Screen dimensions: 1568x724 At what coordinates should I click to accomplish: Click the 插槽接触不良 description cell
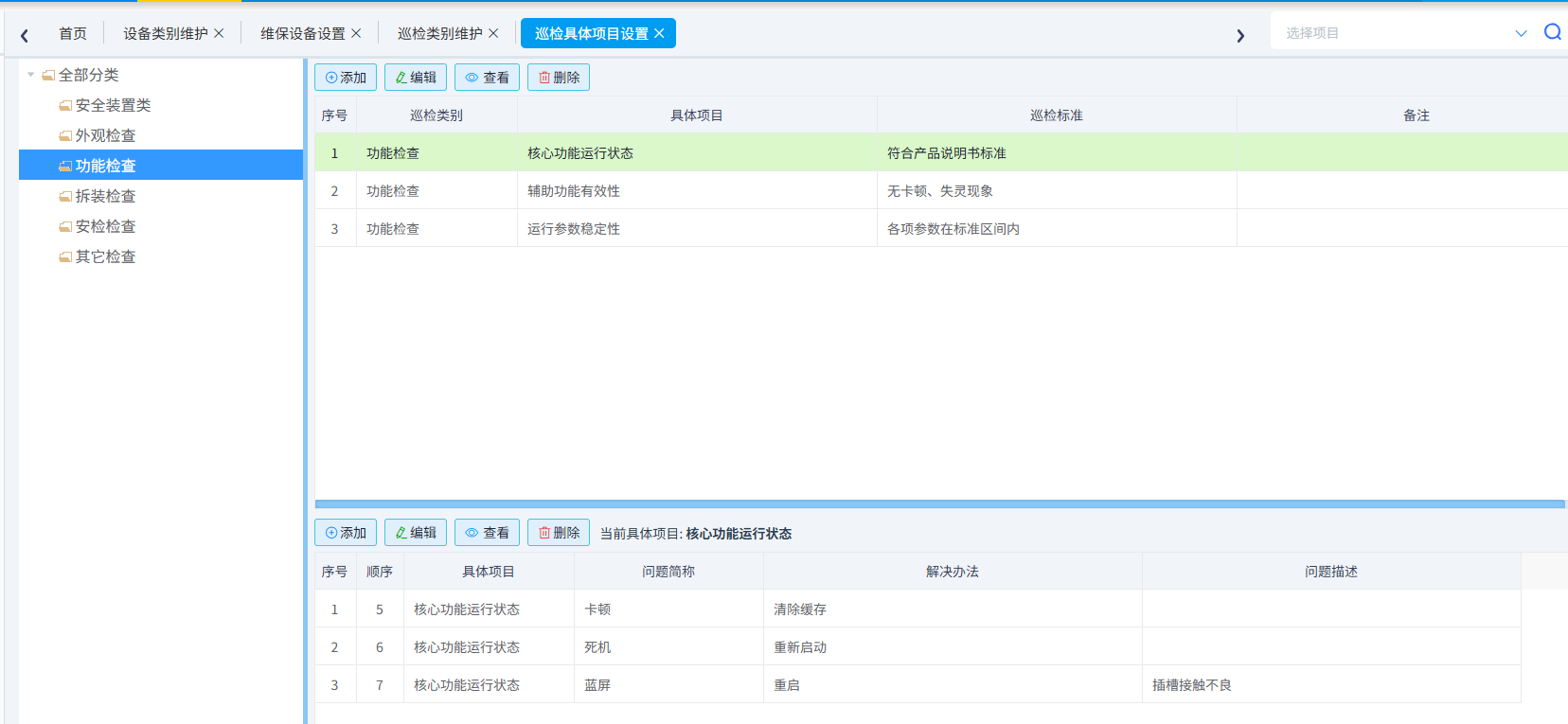pos(1331,684)
